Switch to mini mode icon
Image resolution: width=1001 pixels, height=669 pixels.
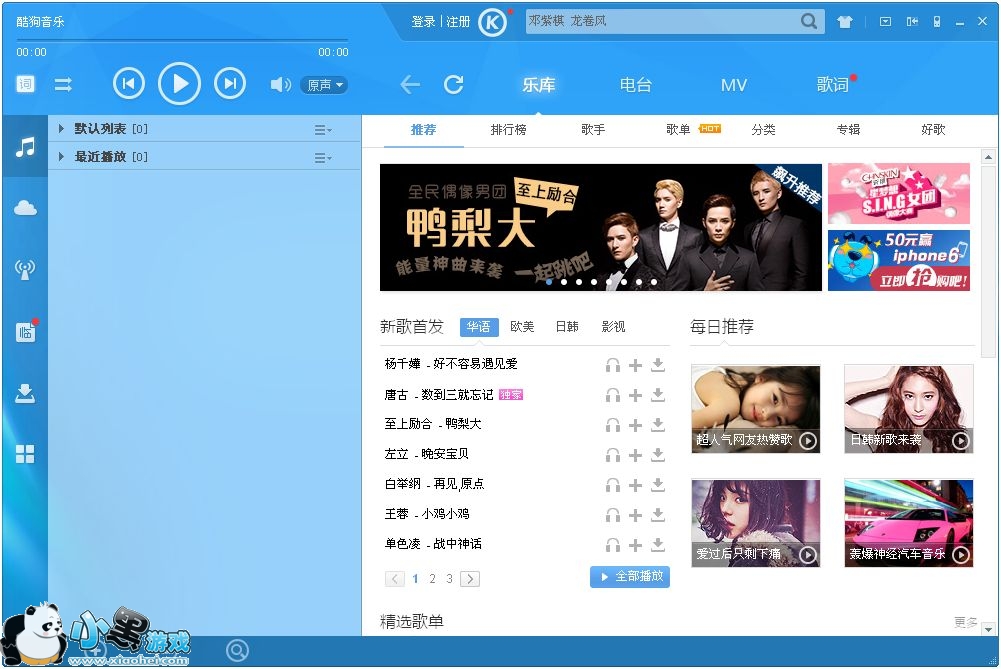pyautogui.click(x=912, y=22)
